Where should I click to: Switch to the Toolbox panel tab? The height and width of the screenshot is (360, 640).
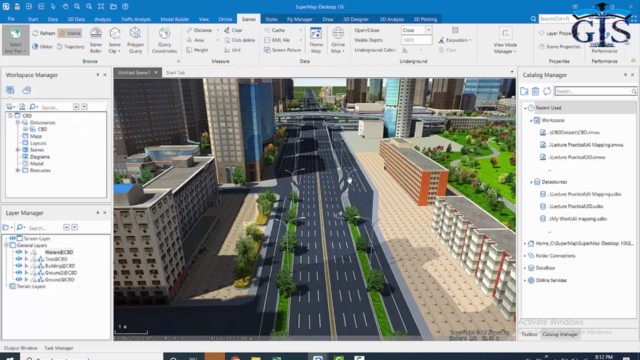529,334
